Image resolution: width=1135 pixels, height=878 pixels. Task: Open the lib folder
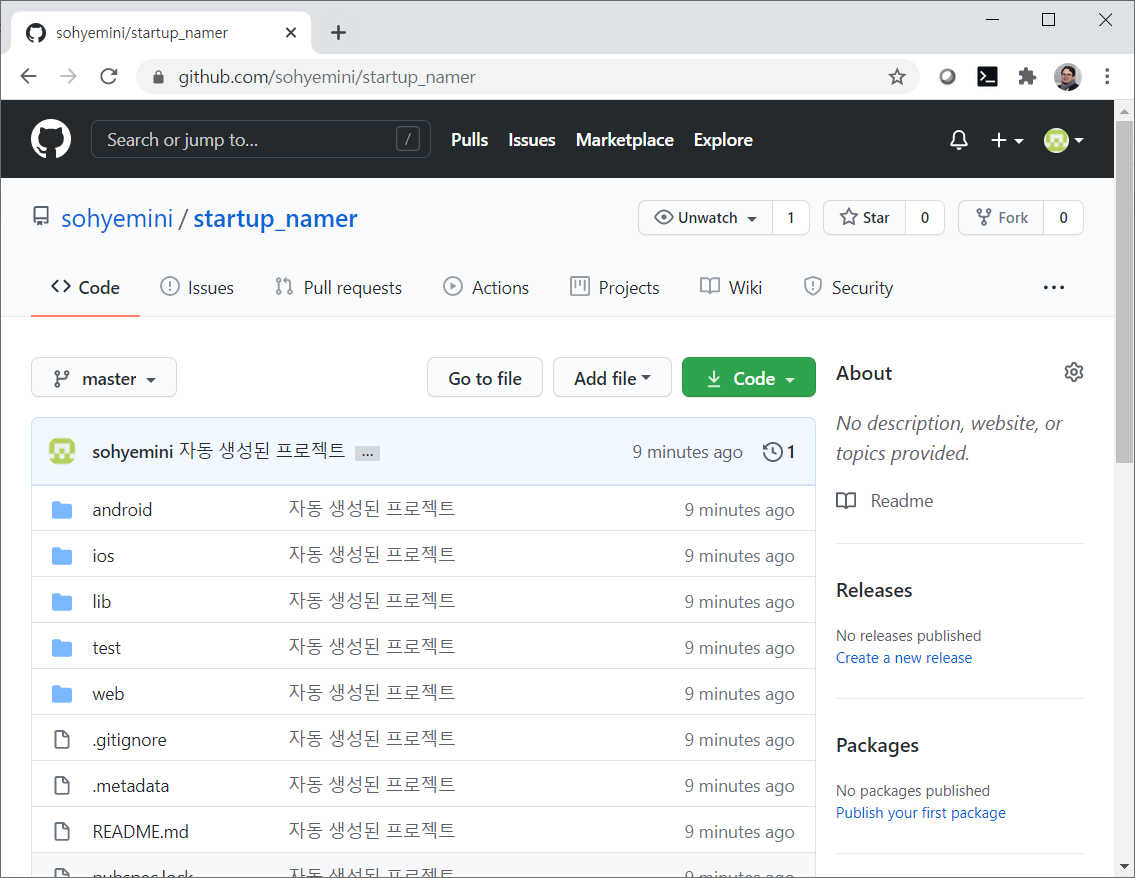tap(101, 601)
